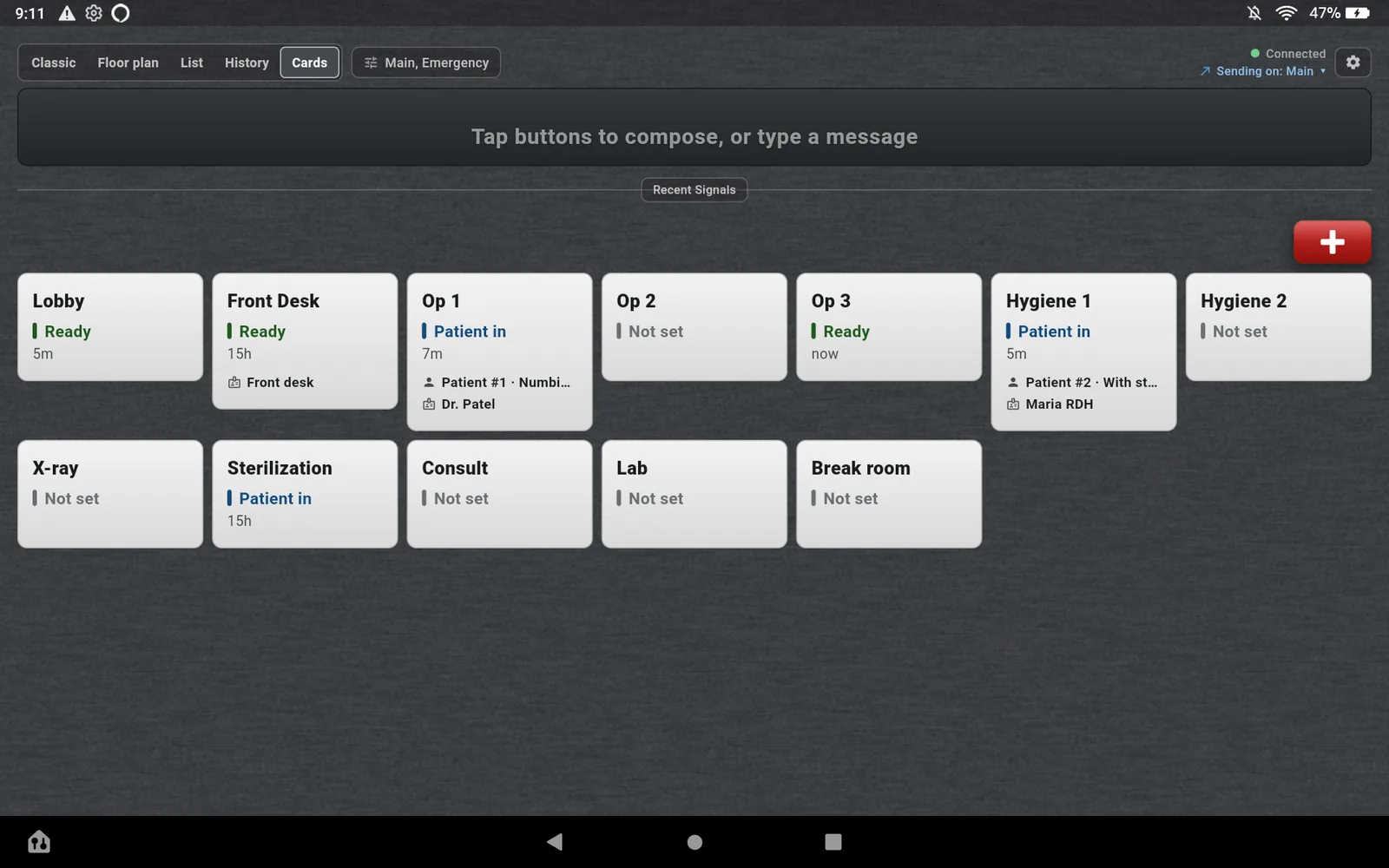Tap the app launcher icon in the navigation bar
Screen dimensions: 1389x868
(39, 841)
